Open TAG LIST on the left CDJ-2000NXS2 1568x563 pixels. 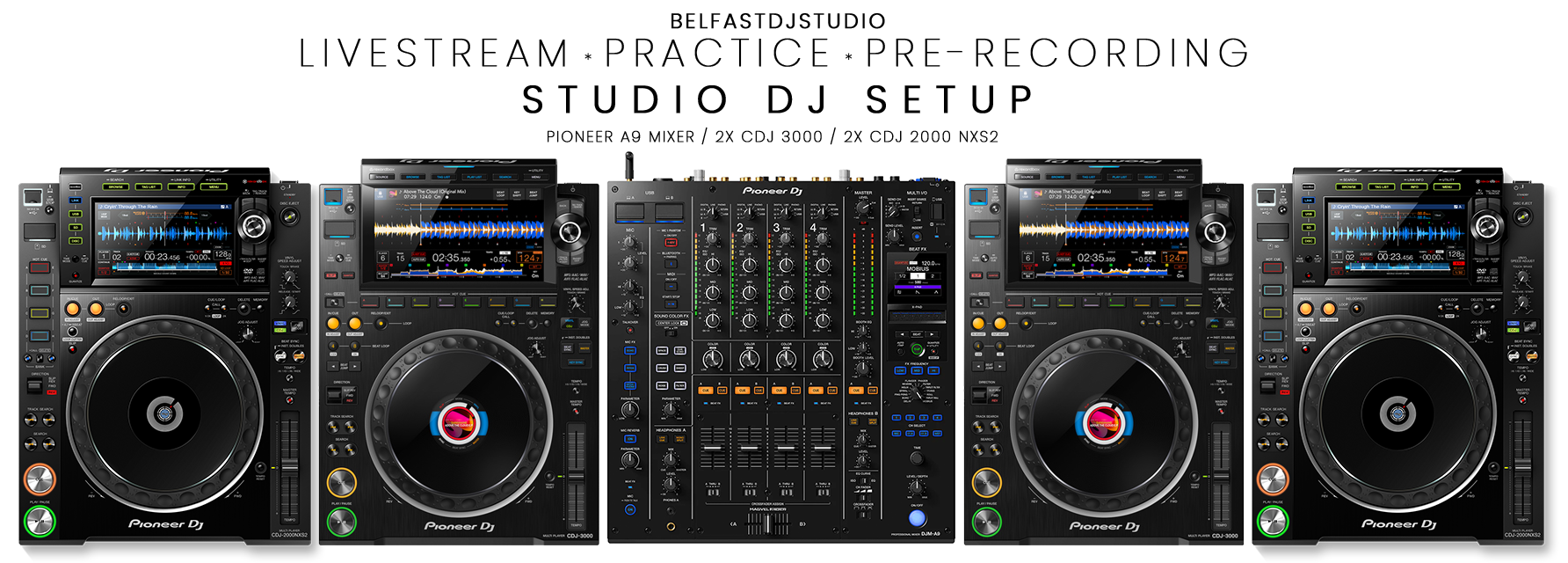148,186
